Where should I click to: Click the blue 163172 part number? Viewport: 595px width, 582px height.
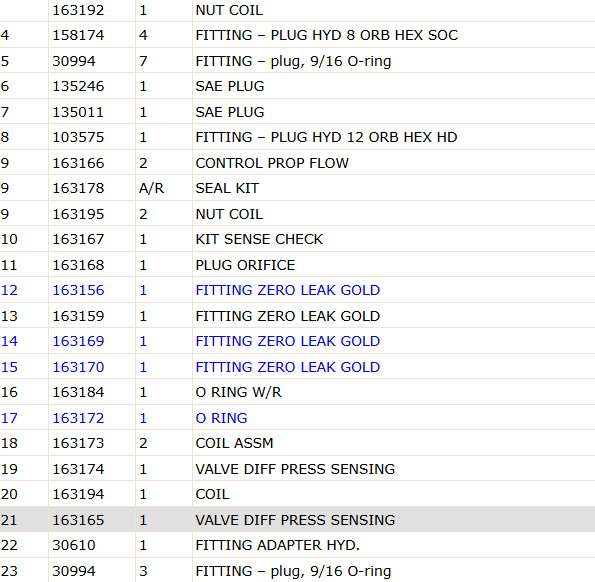78,418
